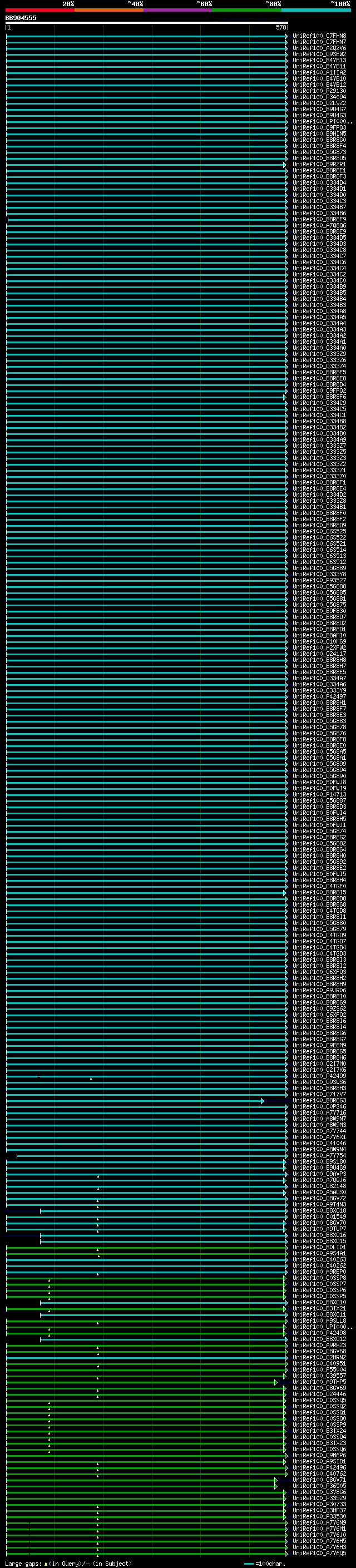
Task: Open hit UniRef100_B9S180
Action: pyautogui.click(x=319, y=1161)
